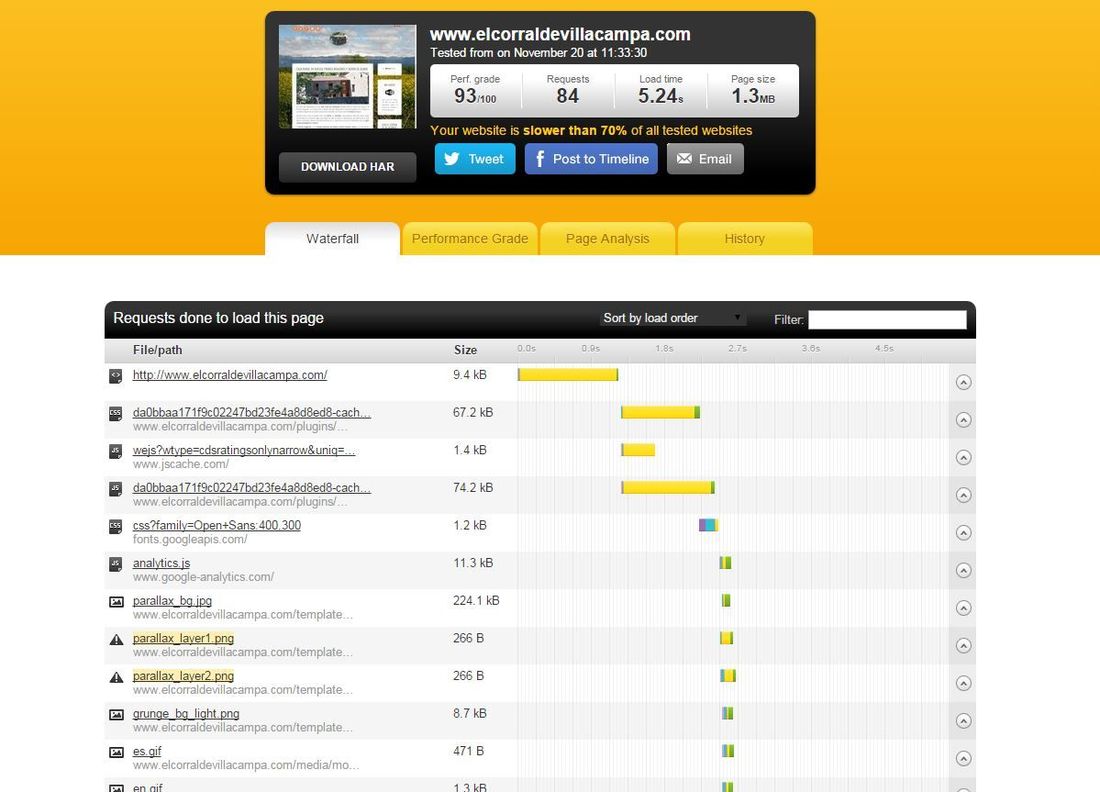The width and height of the screenshot is (1100, 792).
Task: Click the Size column header
Action: click(x=465, y=350)
